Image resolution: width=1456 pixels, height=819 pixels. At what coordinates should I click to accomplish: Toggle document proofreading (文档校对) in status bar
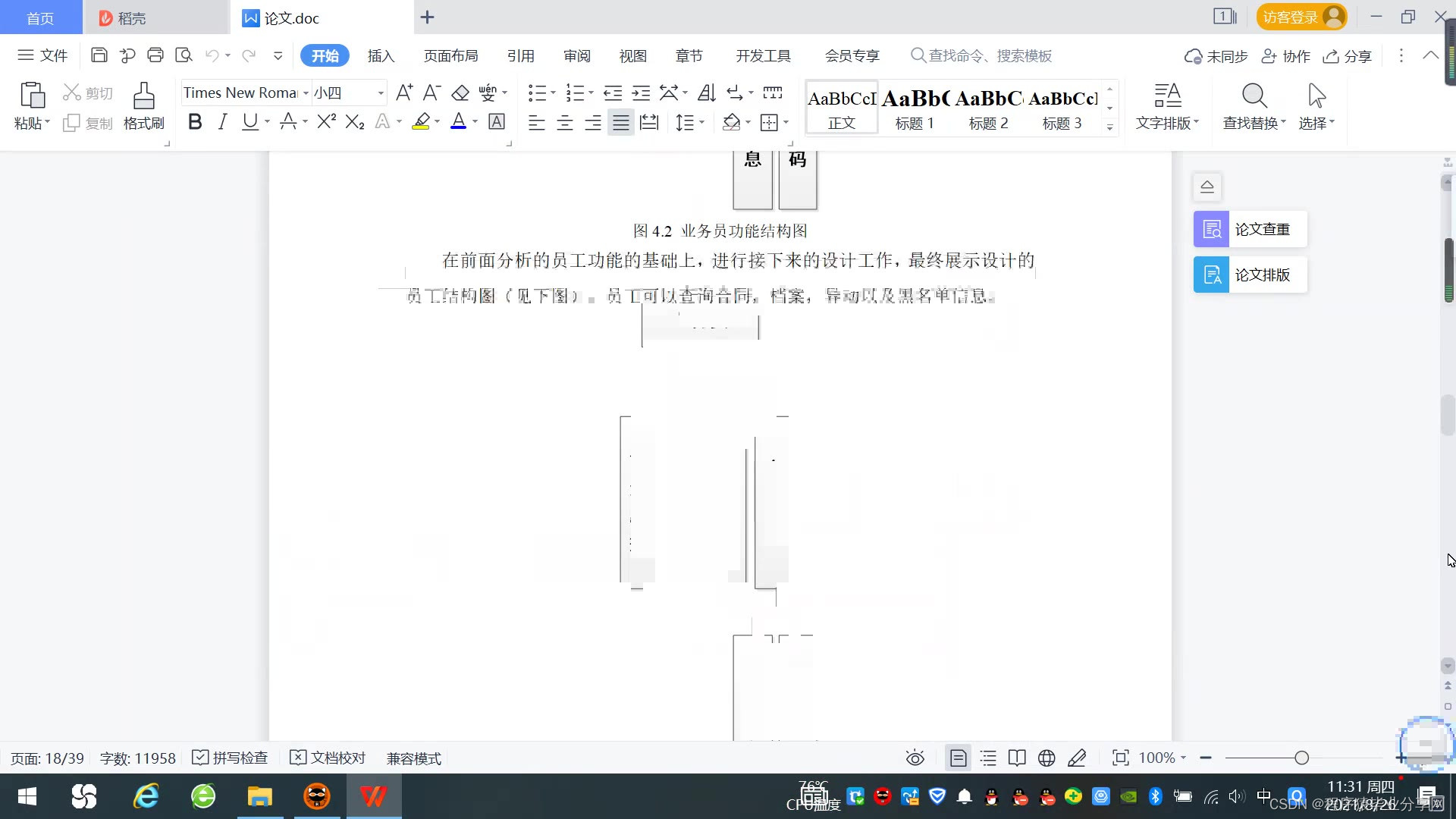tap(328, 758)
